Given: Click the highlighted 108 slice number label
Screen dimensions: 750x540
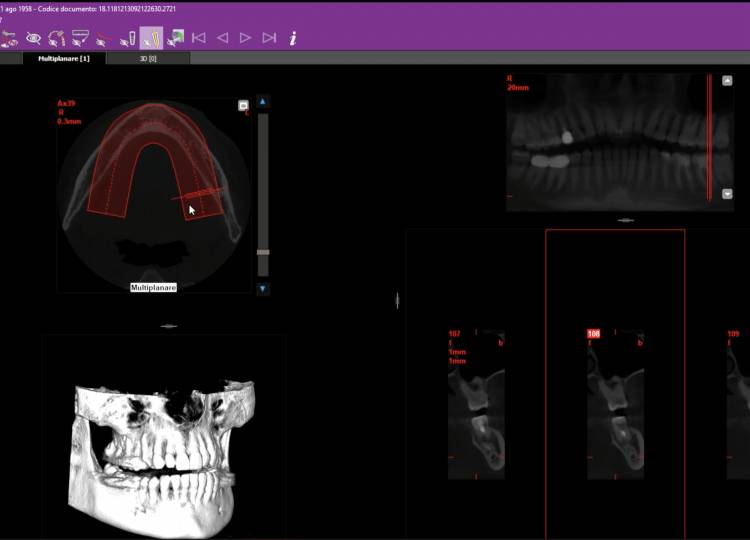Looking at the screenshot, I should [x=594, y=334].
